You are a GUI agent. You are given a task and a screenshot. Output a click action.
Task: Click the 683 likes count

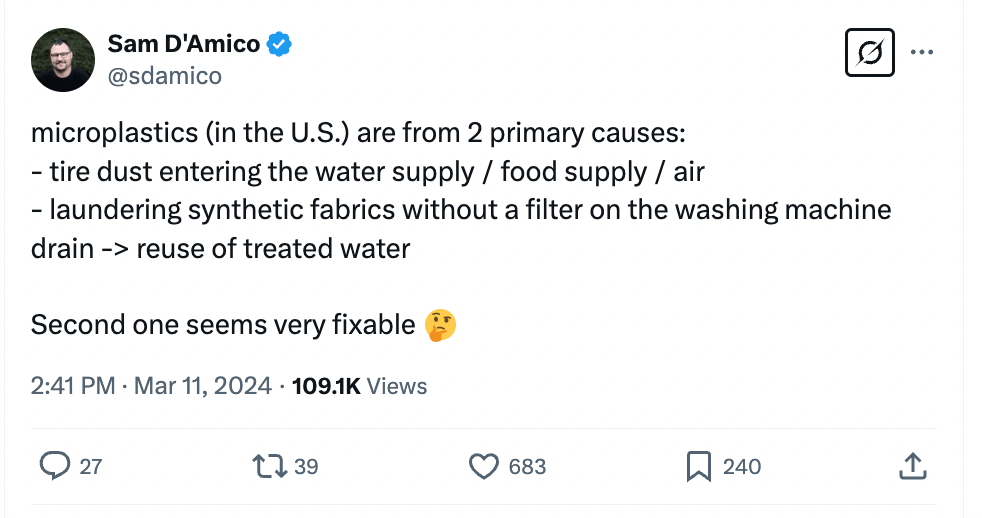pos(526,467)
